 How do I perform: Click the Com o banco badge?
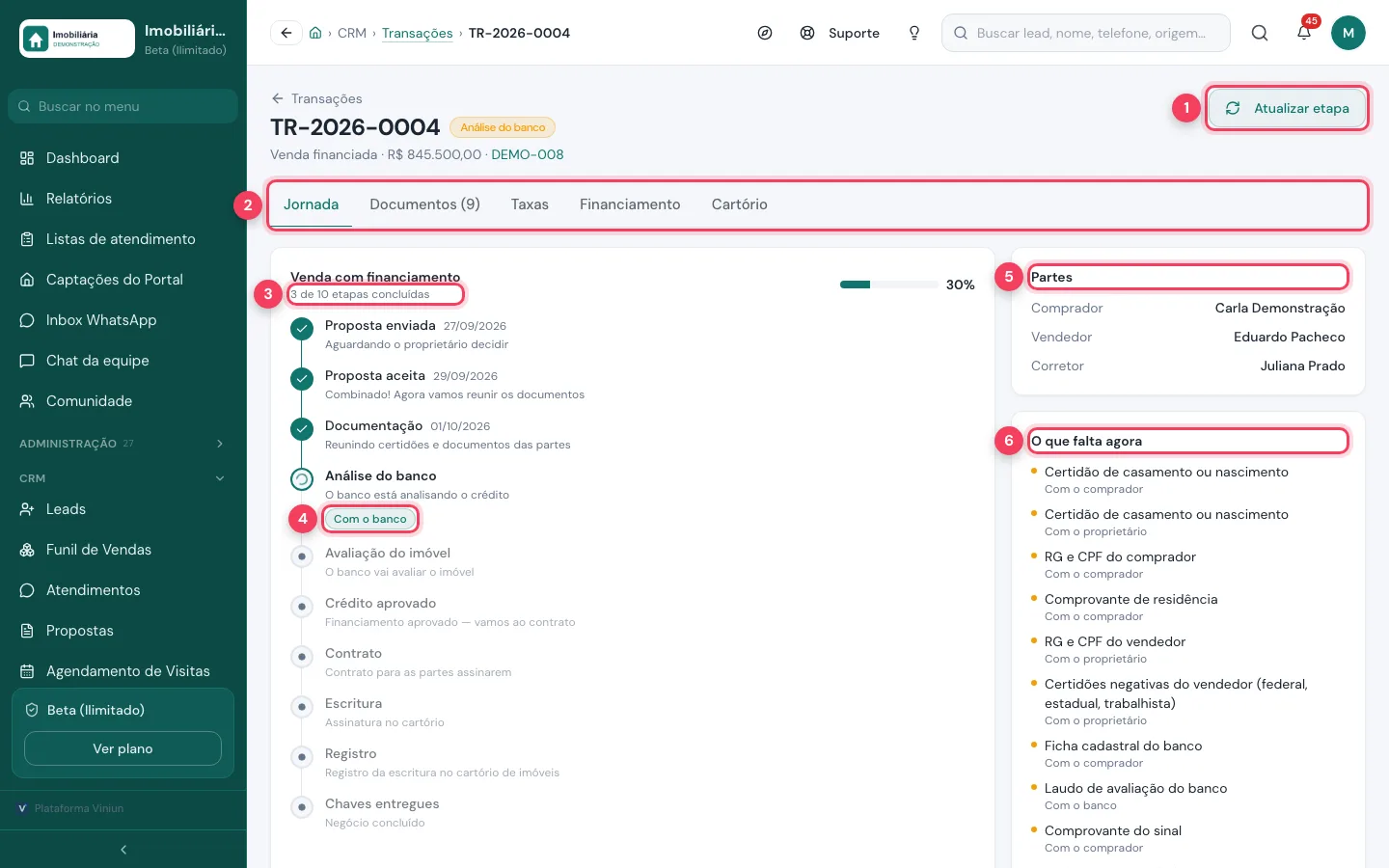(370, 519)
